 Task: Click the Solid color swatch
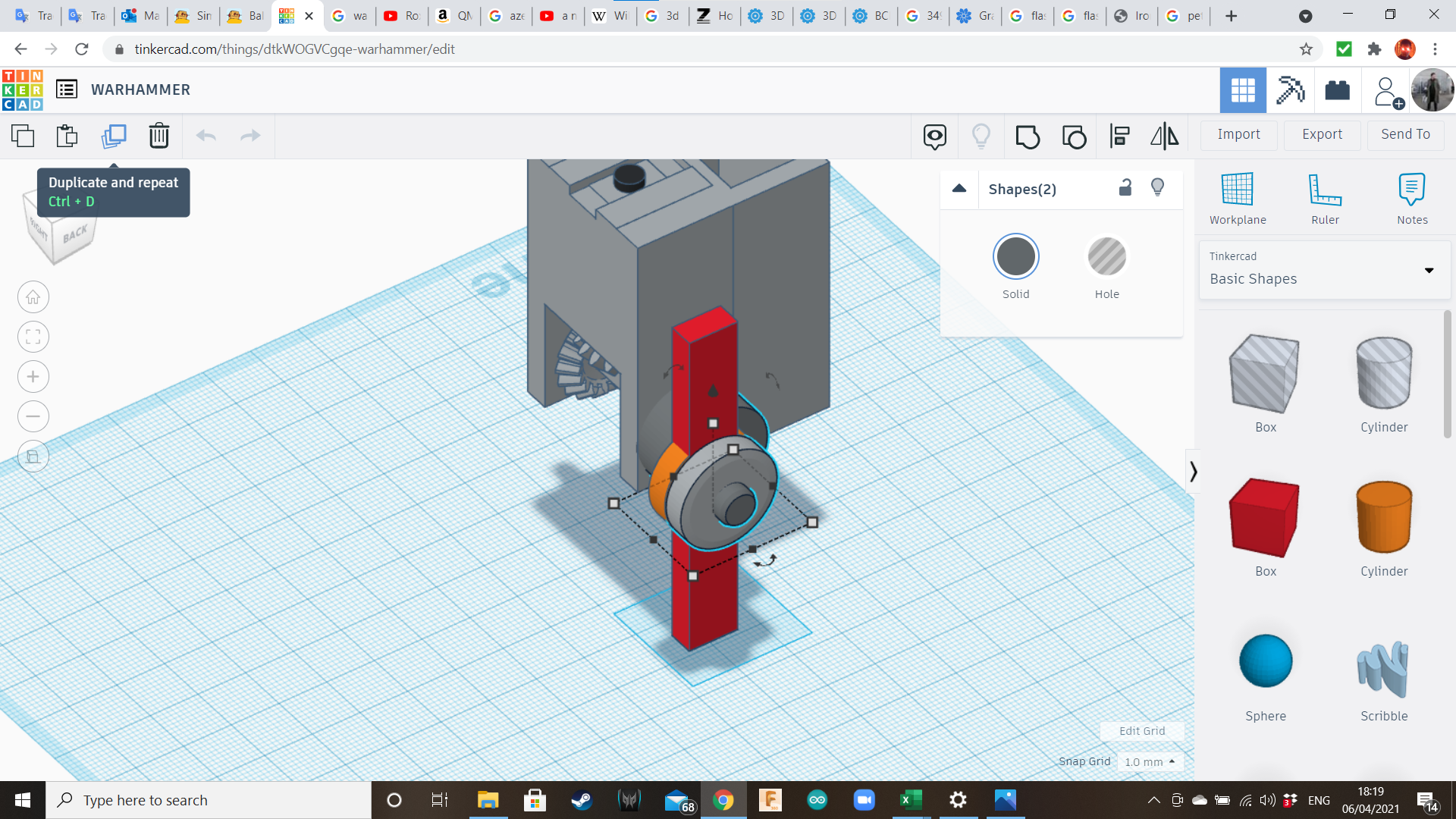1015,256
